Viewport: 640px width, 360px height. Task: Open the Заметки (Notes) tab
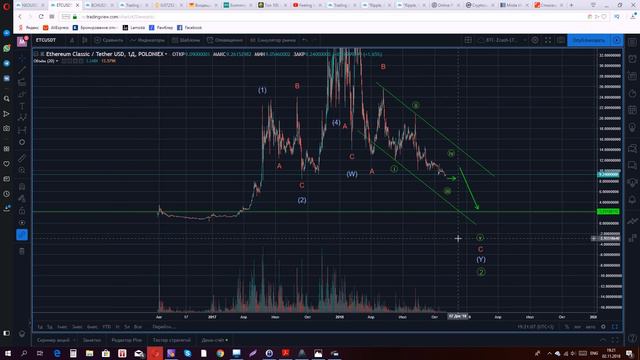click(92, 340)
